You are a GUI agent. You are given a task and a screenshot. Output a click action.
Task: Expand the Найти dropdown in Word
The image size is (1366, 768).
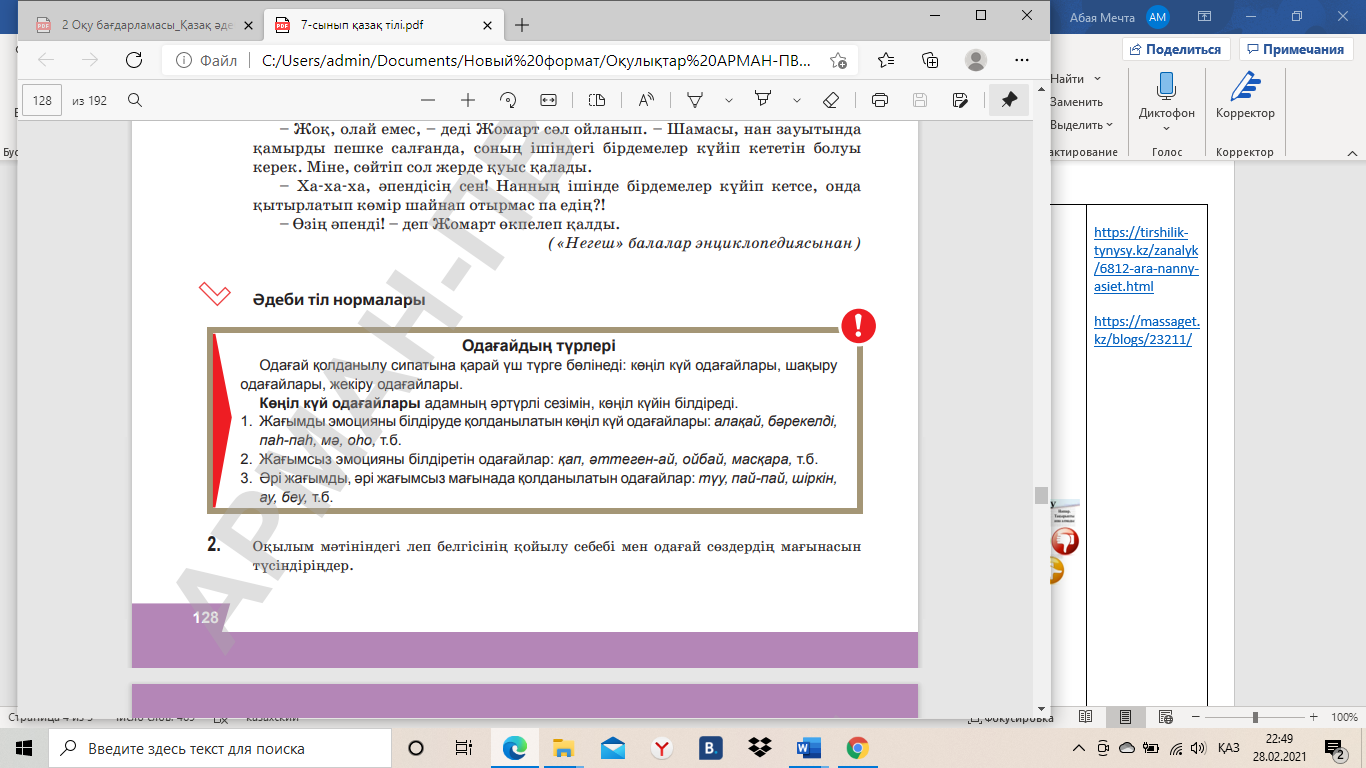[x=1097, y=79]
